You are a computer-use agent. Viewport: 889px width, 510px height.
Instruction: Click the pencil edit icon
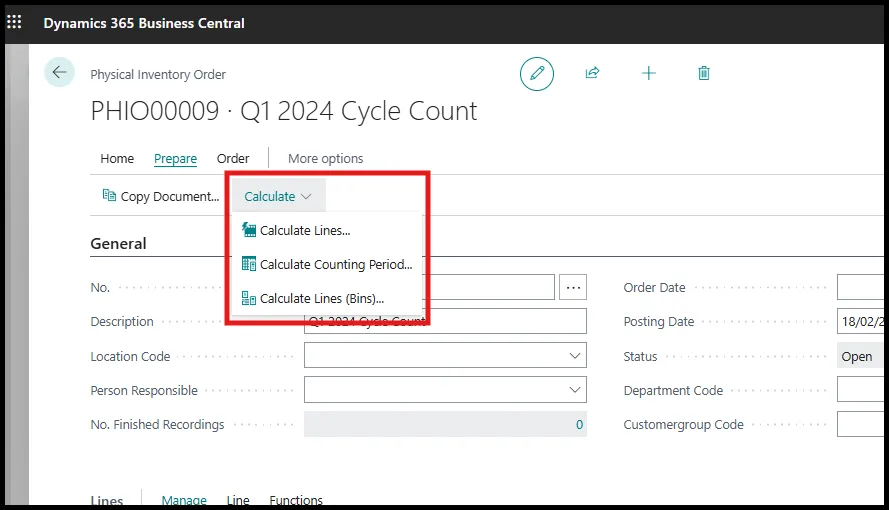[x=536, y=74]
